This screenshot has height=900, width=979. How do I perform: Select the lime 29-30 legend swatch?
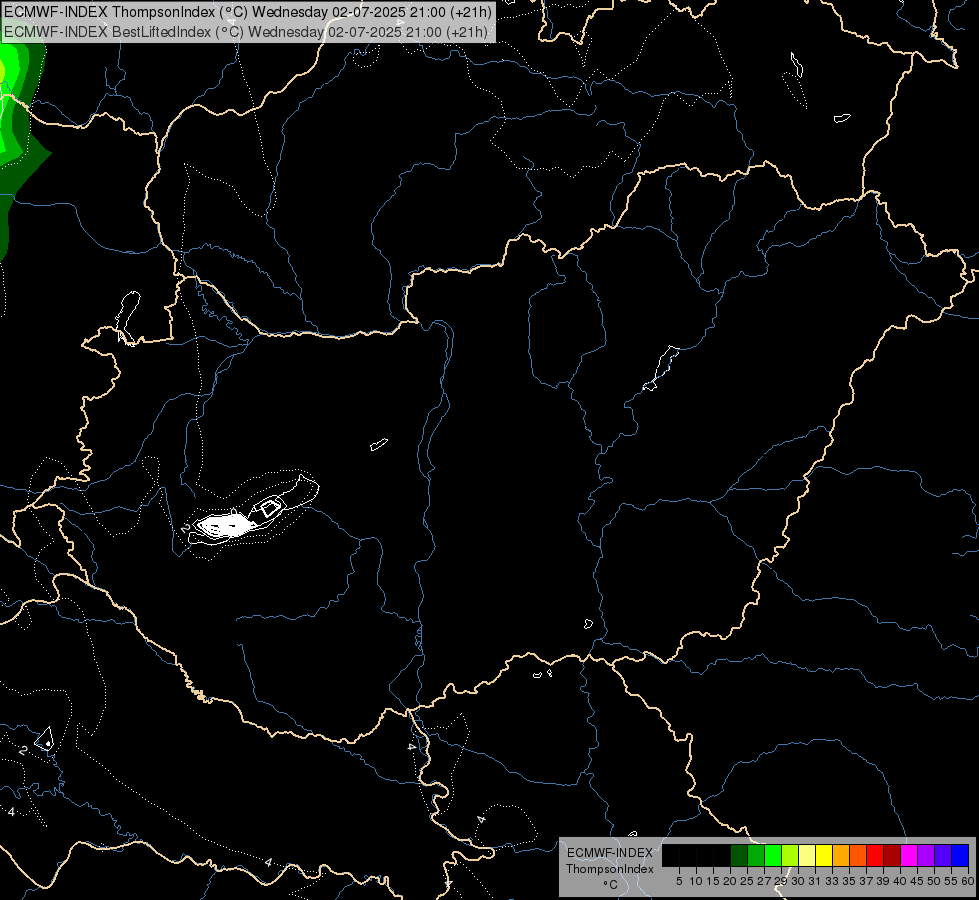point(790,855)
